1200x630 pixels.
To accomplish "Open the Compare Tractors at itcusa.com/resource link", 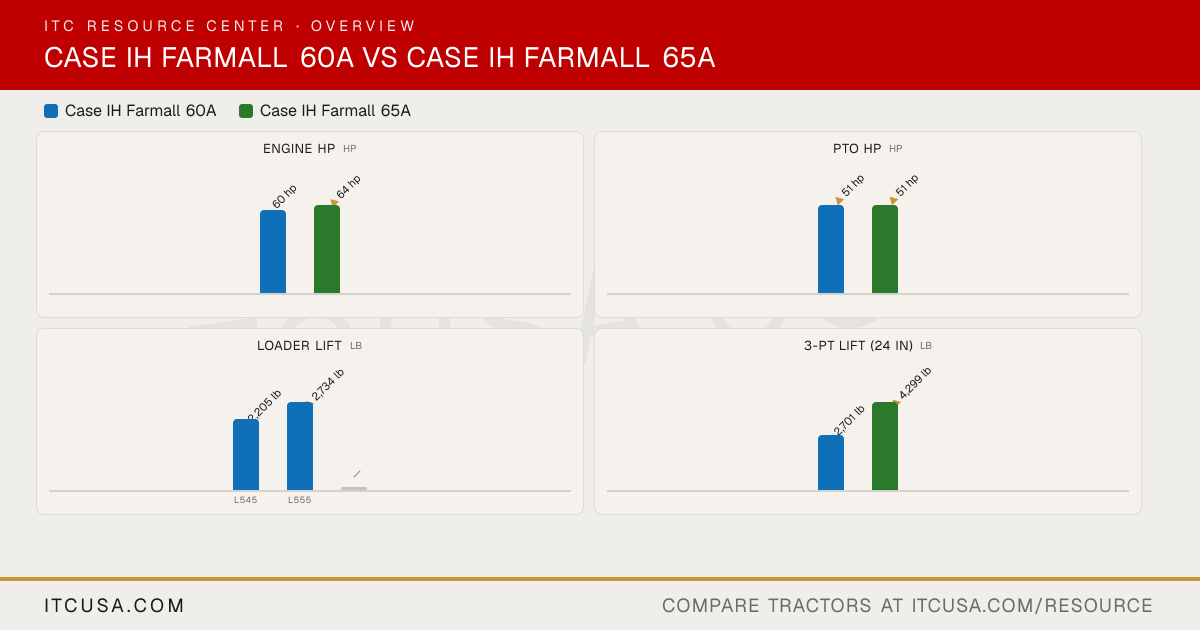I will [x=908, y=606].
